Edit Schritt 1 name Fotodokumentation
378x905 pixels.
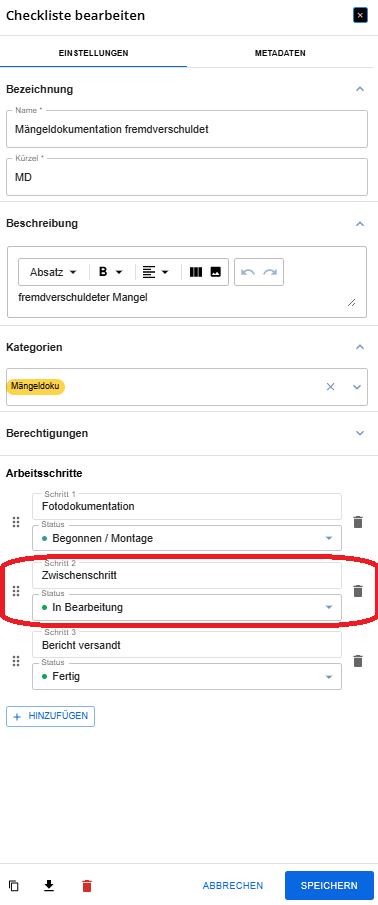(187, 507)
